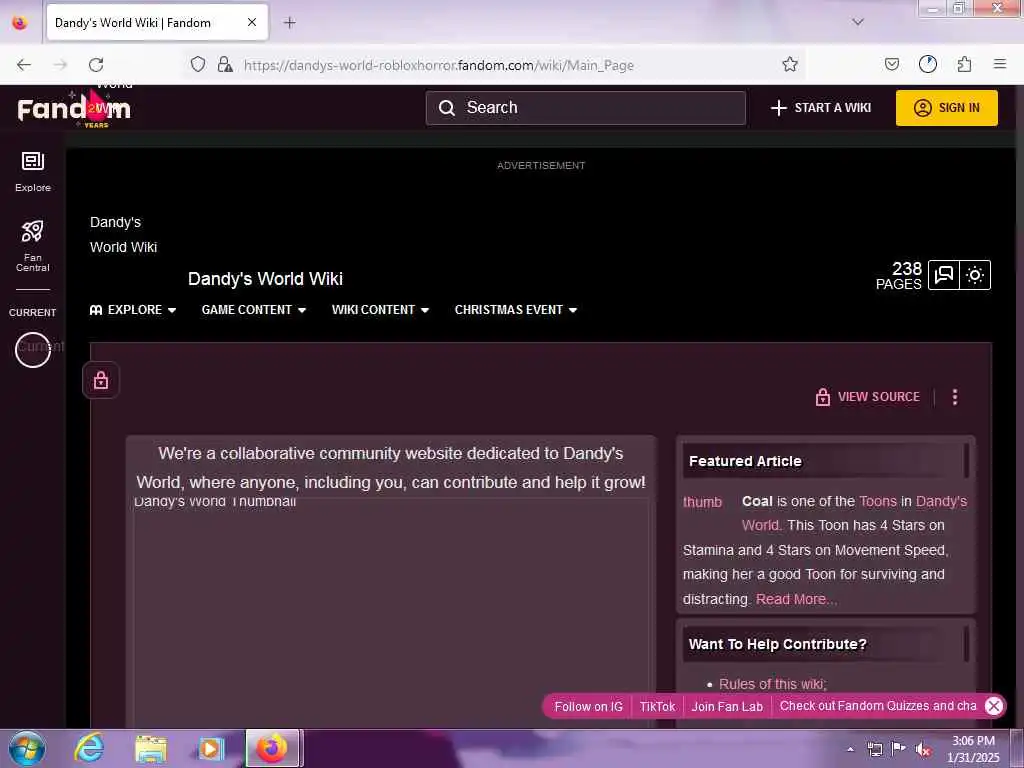Image resolution: width=1024 pixels, height=768 pixels.
Task: Open Windows Media Player from taskbar
Action: click(x=211, y=749)
